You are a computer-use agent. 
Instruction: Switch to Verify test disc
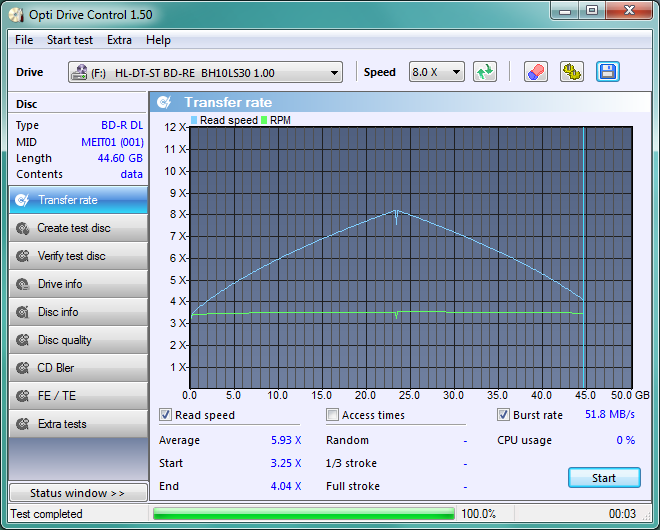[78, 256]
